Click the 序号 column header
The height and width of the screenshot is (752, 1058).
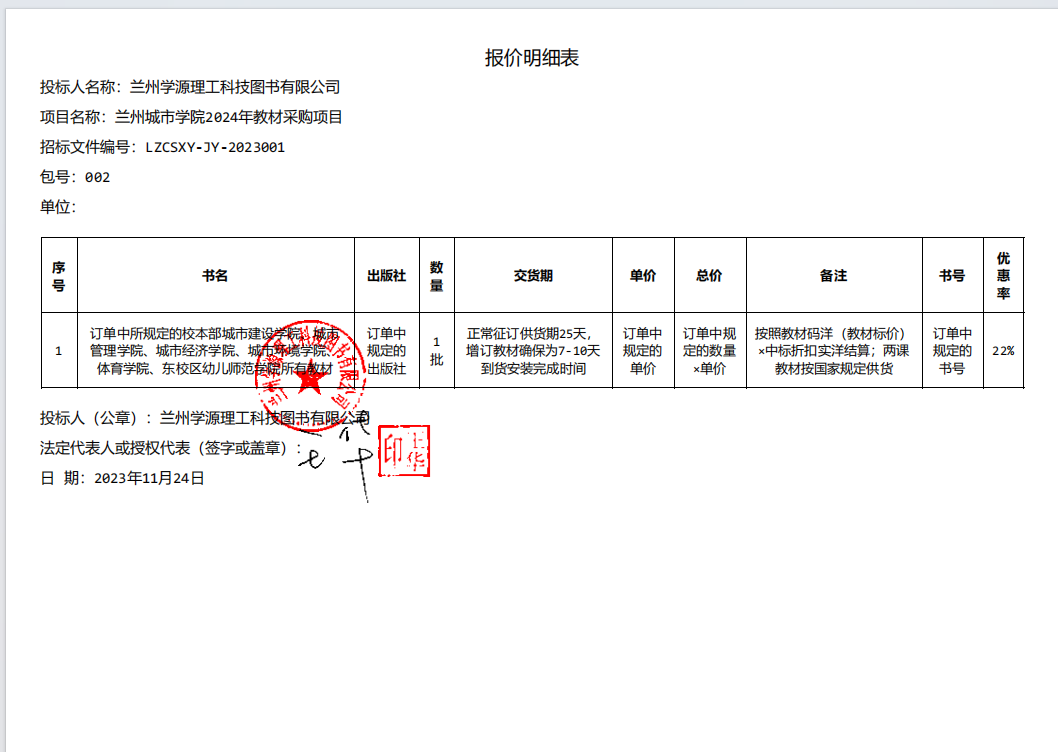tap(59, 275)
